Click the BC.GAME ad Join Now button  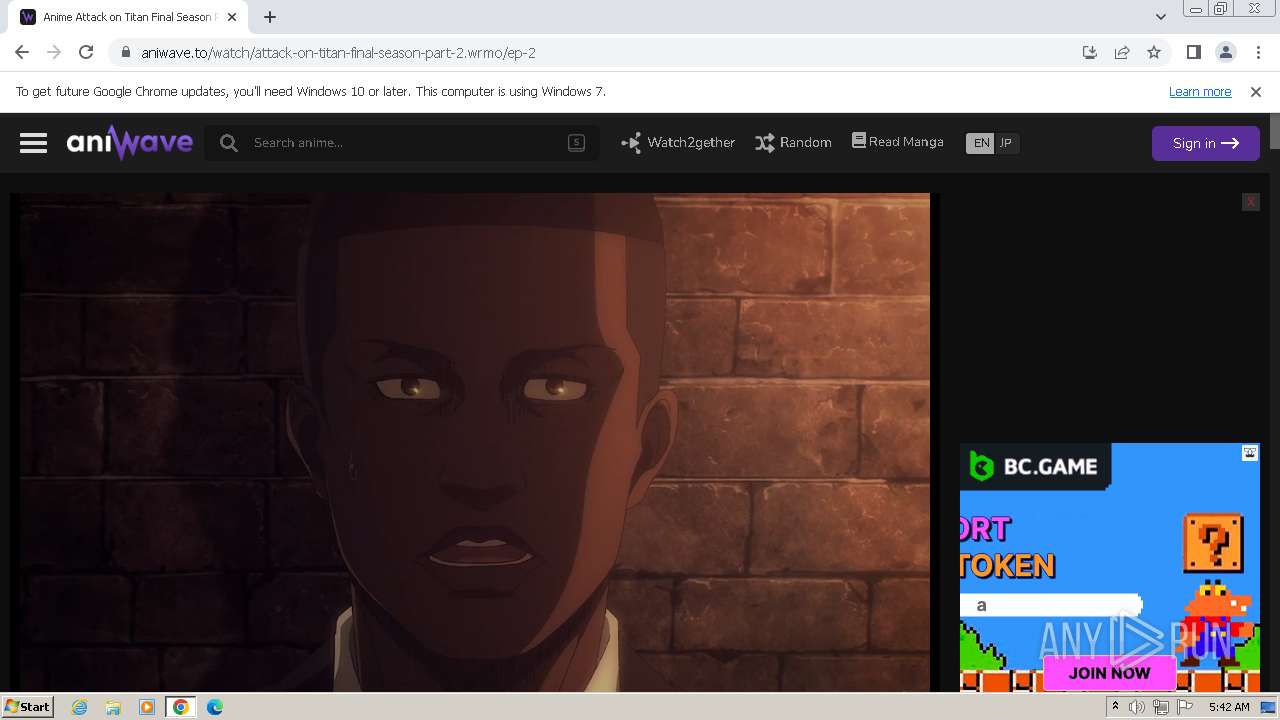[x=1109, y=673]
